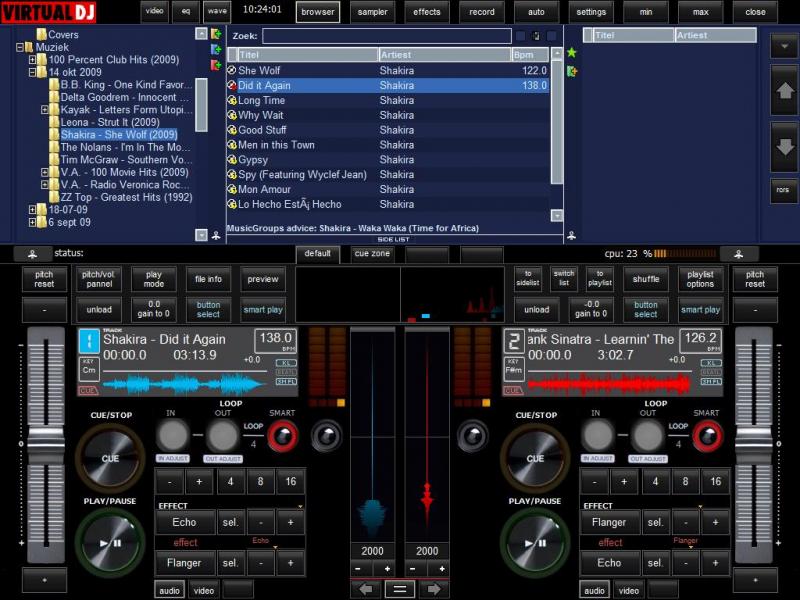Click left crossfader arrow at bottom center
This screenshot has width=800, height=600.
pos(365,589)
